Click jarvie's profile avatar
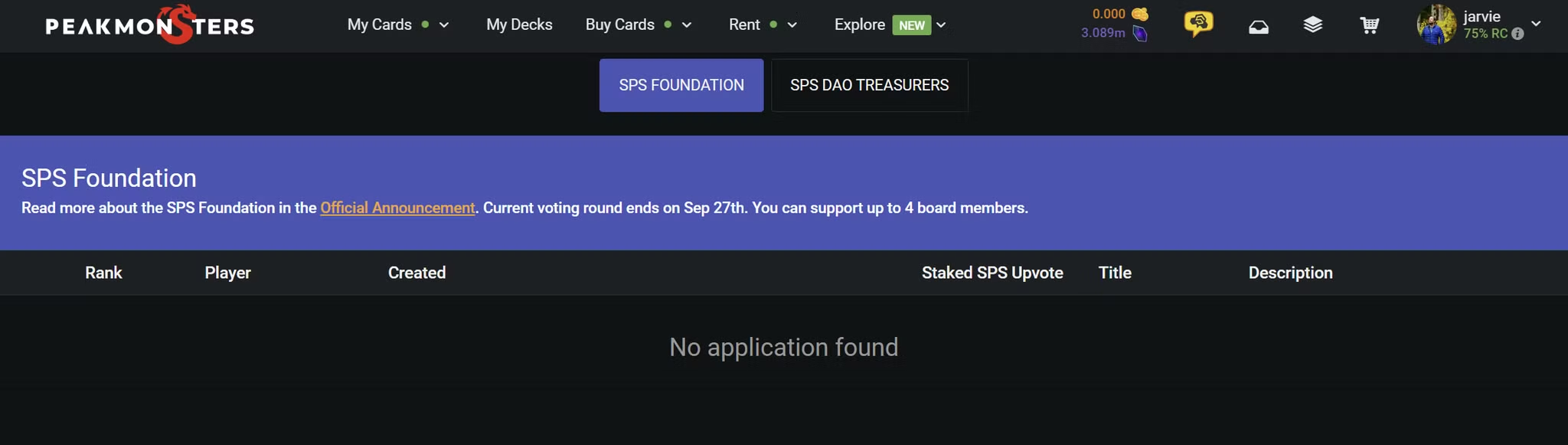 coord(1436,25)
